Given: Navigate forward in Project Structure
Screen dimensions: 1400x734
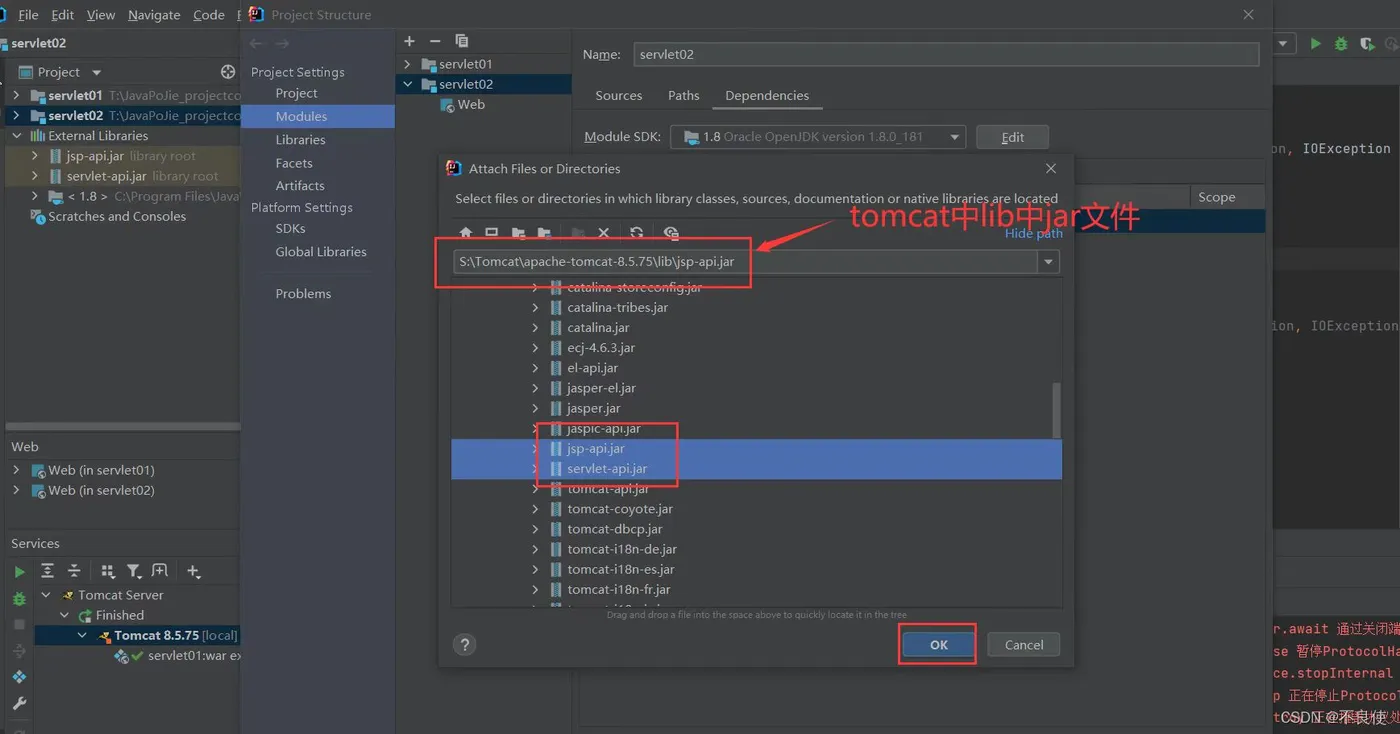Looking at the screenshot, I should point(282,43).
